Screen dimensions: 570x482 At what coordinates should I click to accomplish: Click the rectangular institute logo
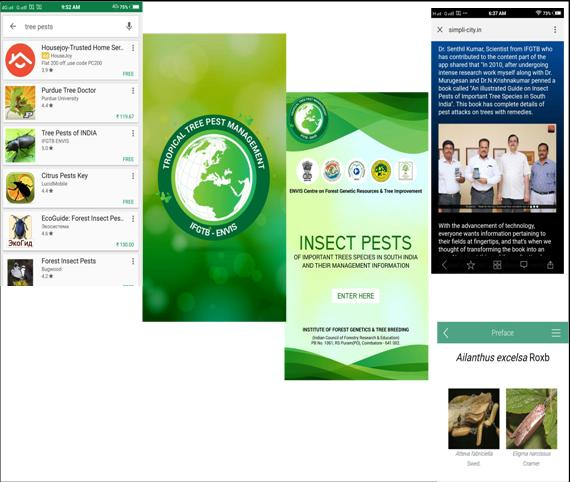(405, 171)
